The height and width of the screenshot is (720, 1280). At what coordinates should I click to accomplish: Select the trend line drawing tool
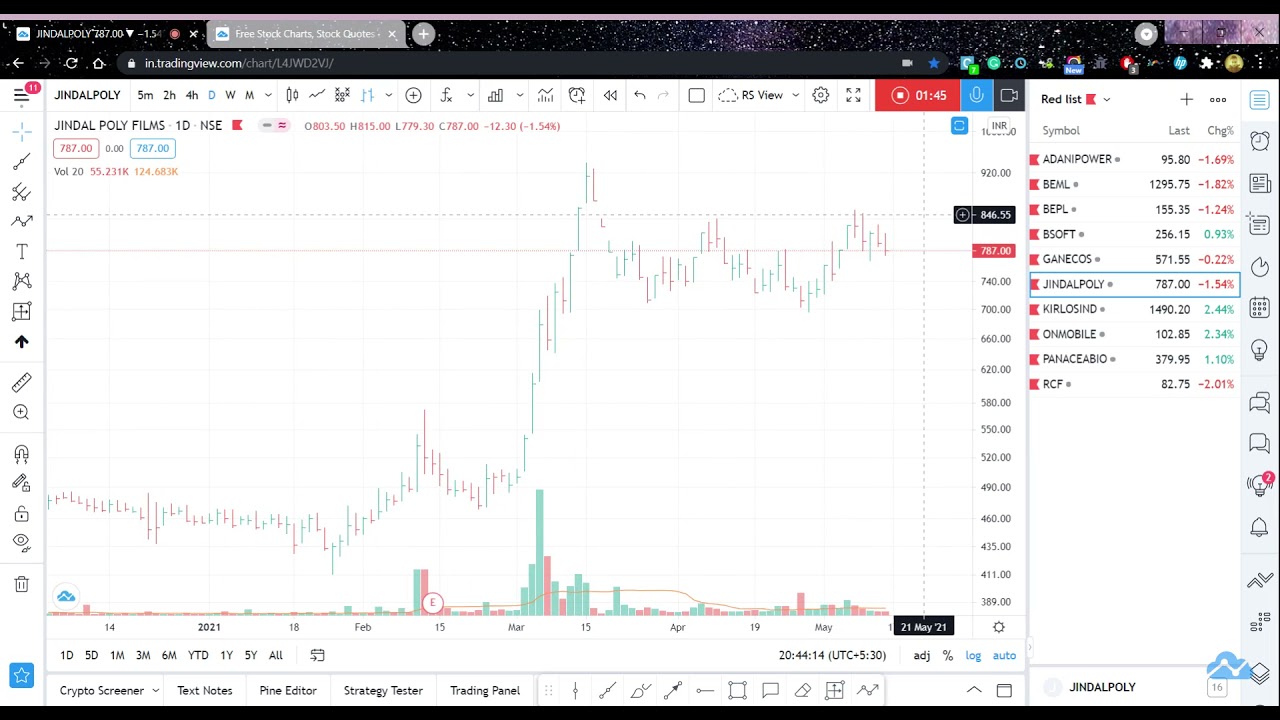point(21,161)
